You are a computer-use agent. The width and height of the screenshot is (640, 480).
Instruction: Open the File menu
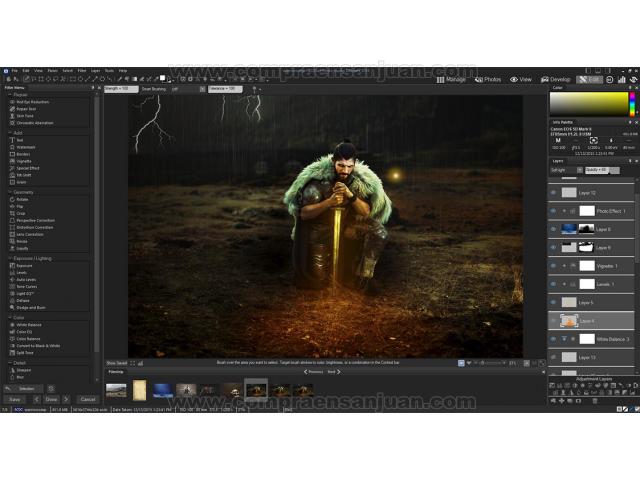tap(15, 71)
